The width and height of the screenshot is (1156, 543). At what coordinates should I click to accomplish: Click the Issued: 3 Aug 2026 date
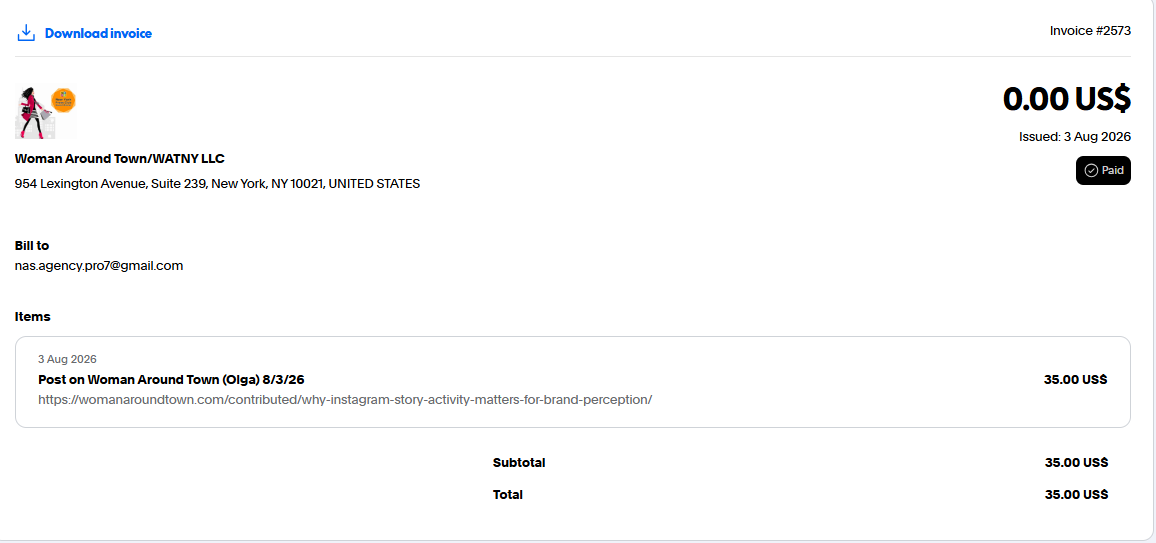pyautogui.click(x=1075, y=136)
